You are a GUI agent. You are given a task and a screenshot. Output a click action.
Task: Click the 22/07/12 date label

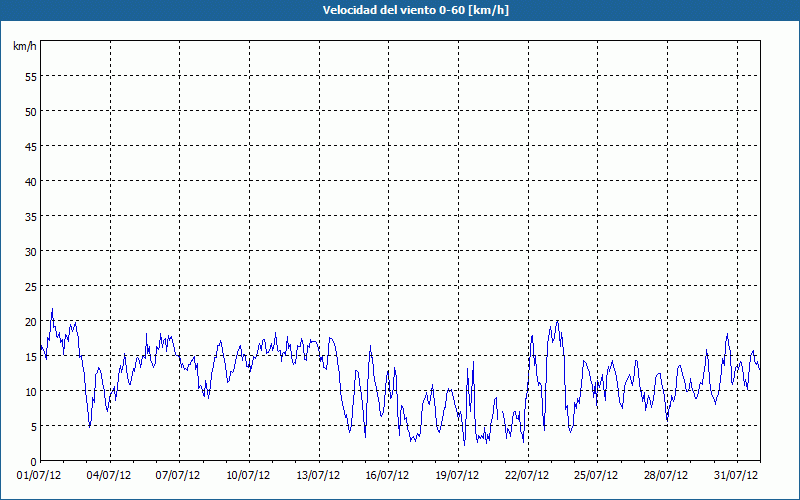(527, 476)
